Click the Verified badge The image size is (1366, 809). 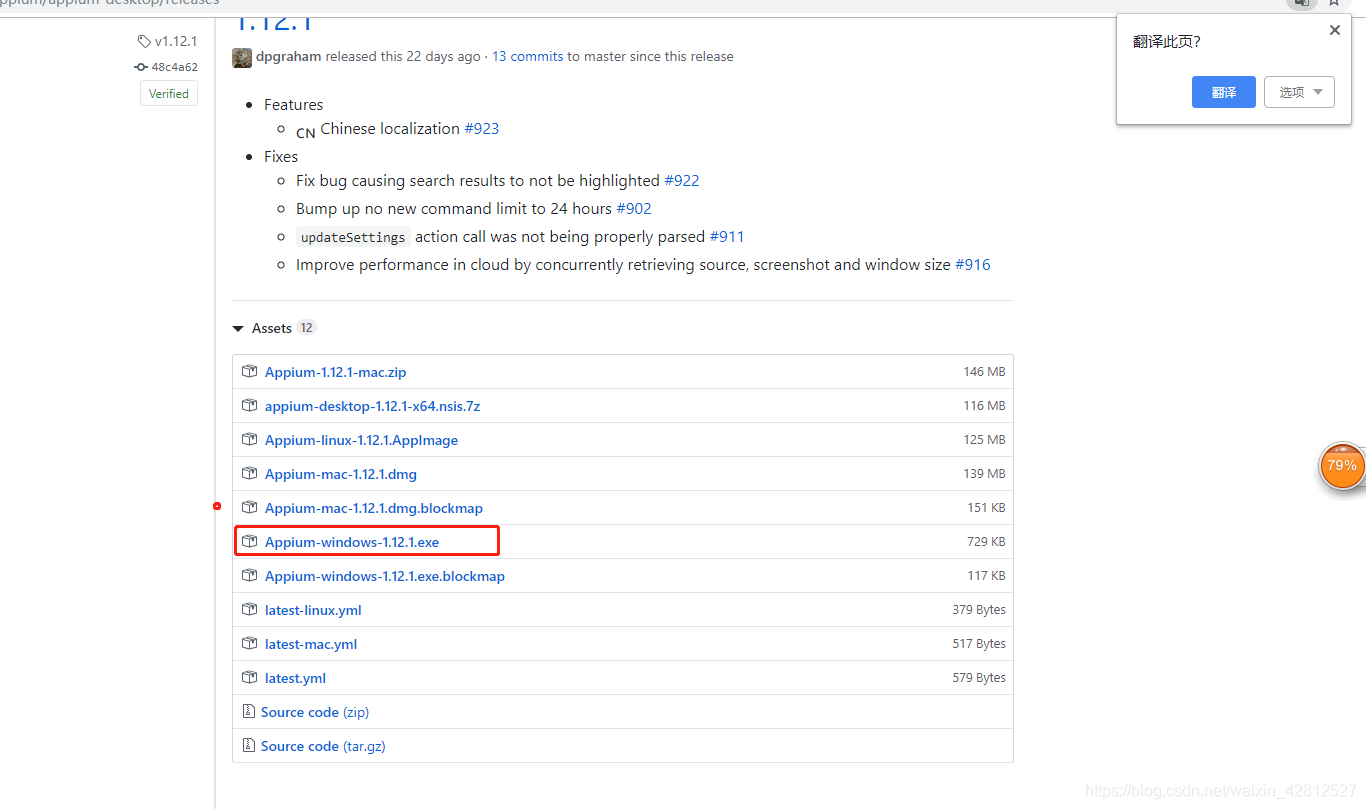(169, 93)
